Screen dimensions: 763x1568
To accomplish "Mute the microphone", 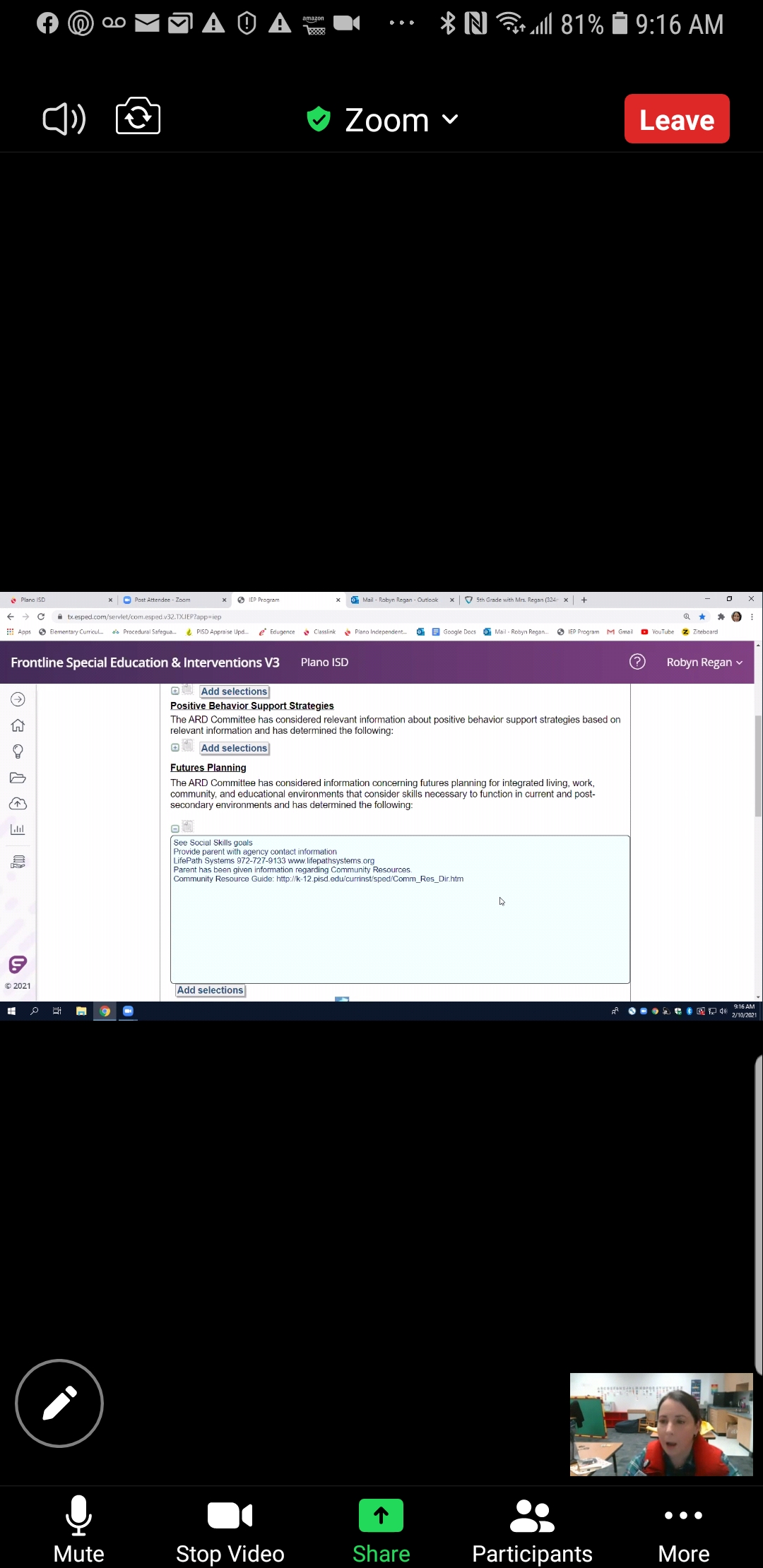I will click(78, 1530).
